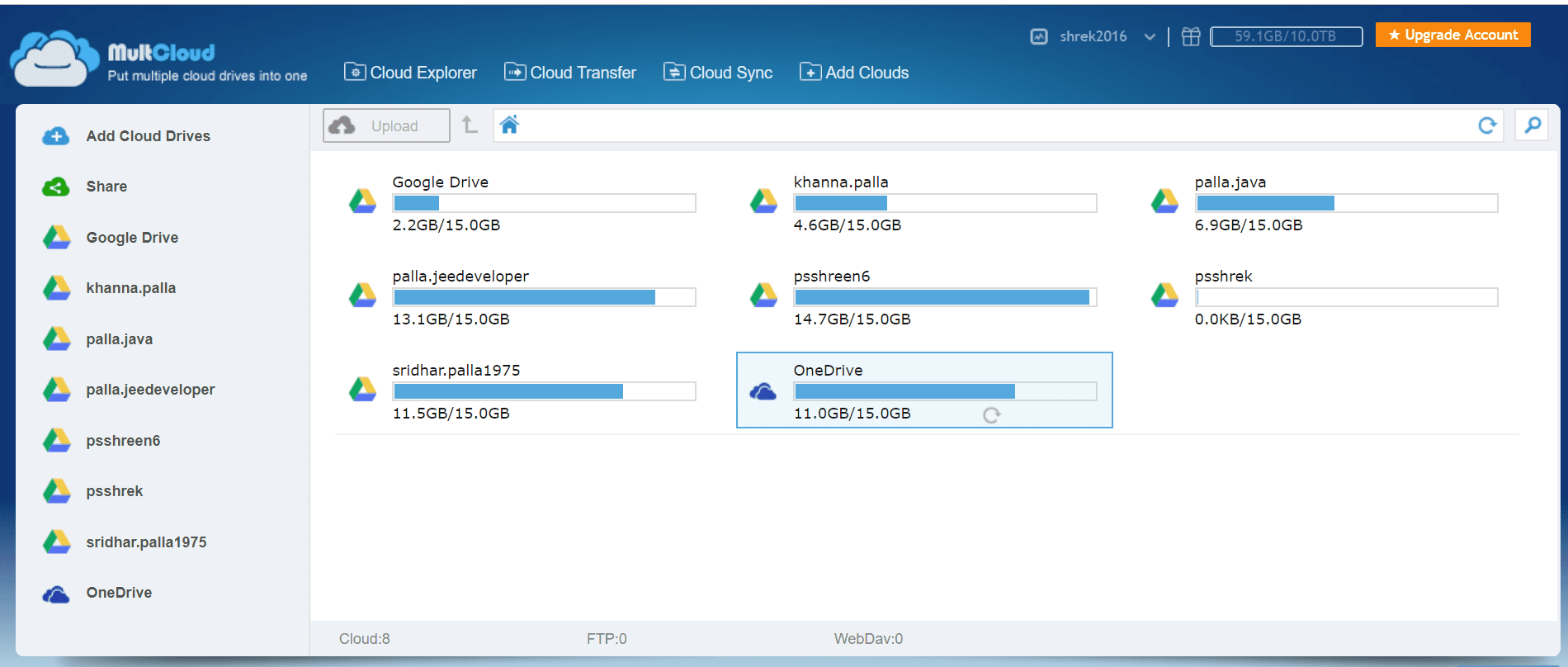Click Google Drive card's drive icon
The image size is (1568, 667).
[x=362, y=201]
